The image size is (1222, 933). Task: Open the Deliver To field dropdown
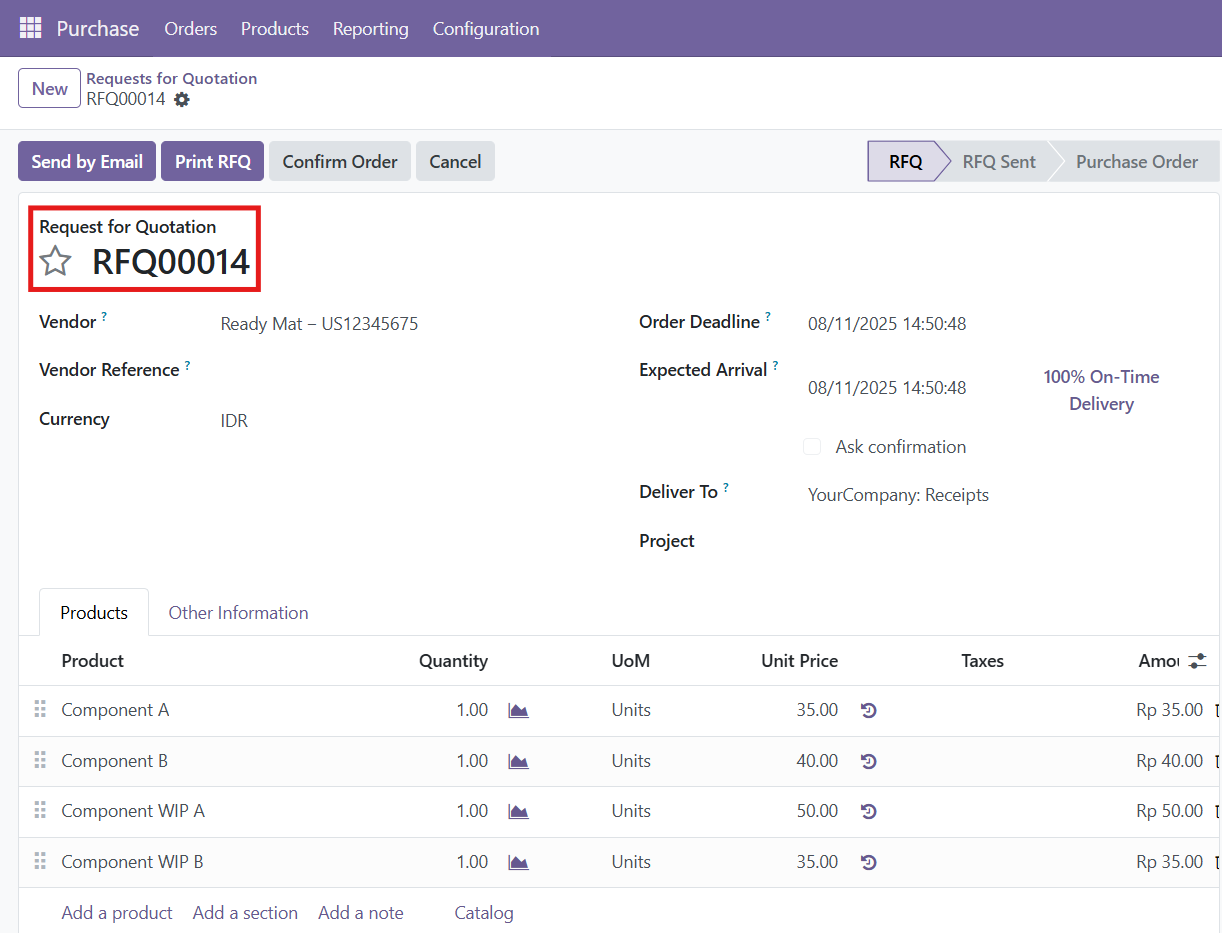coord(897,494)
